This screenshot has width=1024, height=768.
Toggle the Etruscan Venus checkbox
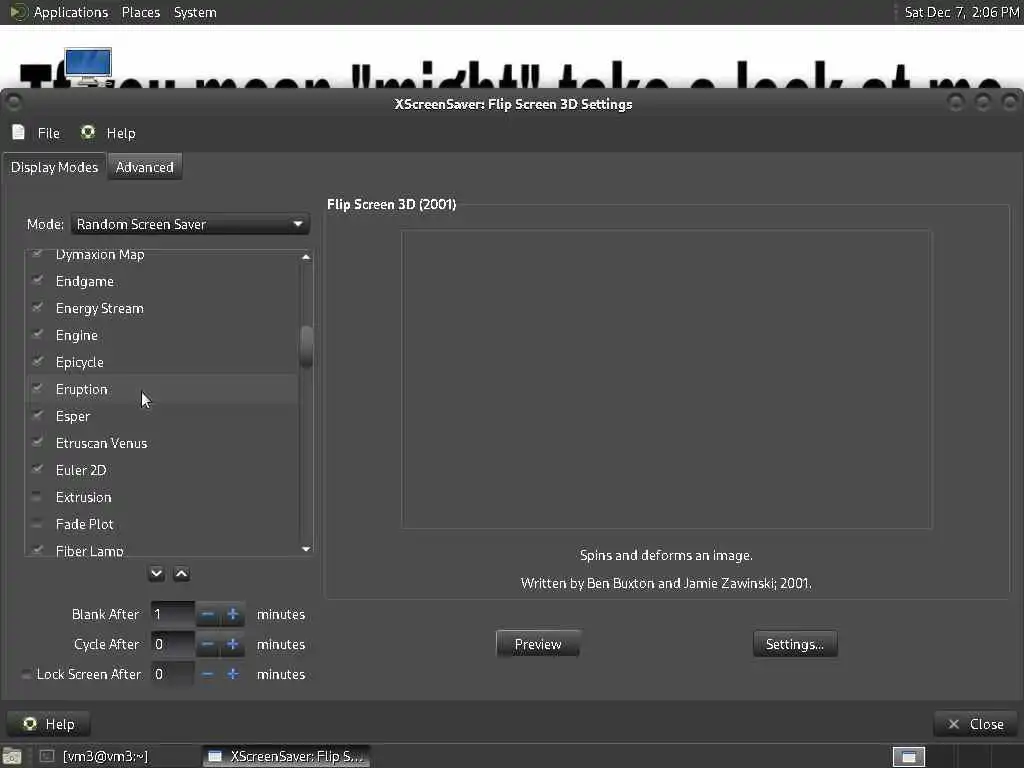coord(37,443)
